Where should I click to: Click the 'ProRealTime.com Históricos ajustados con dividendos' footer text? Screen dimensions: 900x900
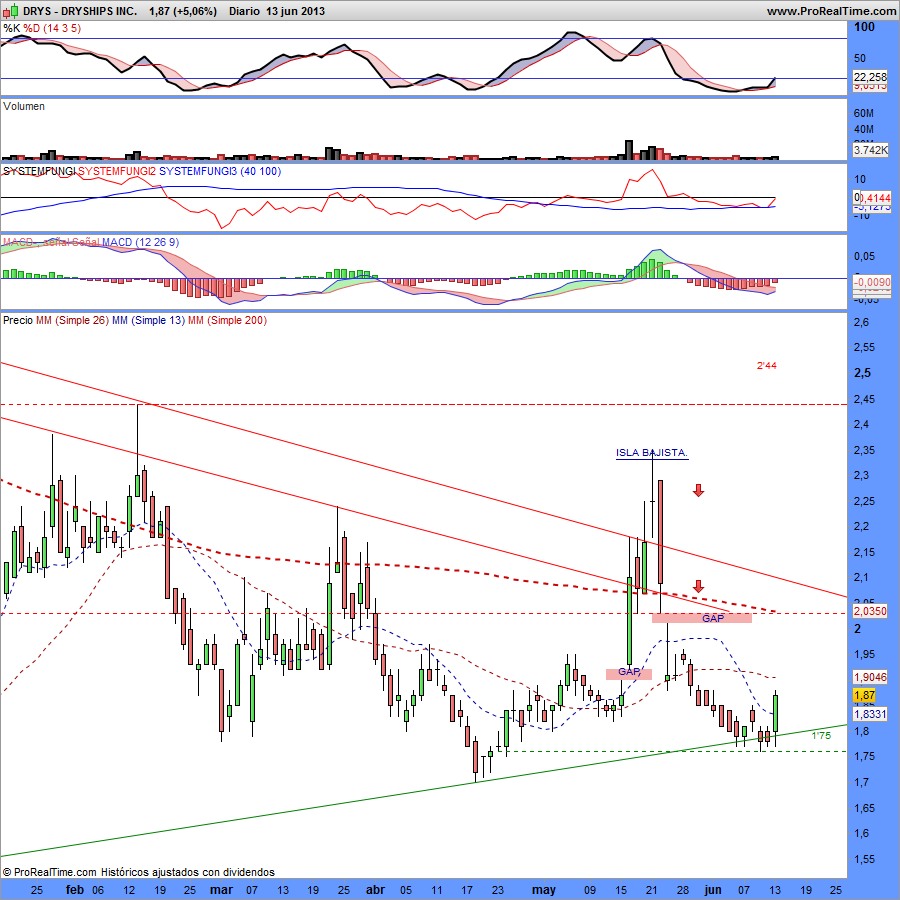tap(138, 872)
